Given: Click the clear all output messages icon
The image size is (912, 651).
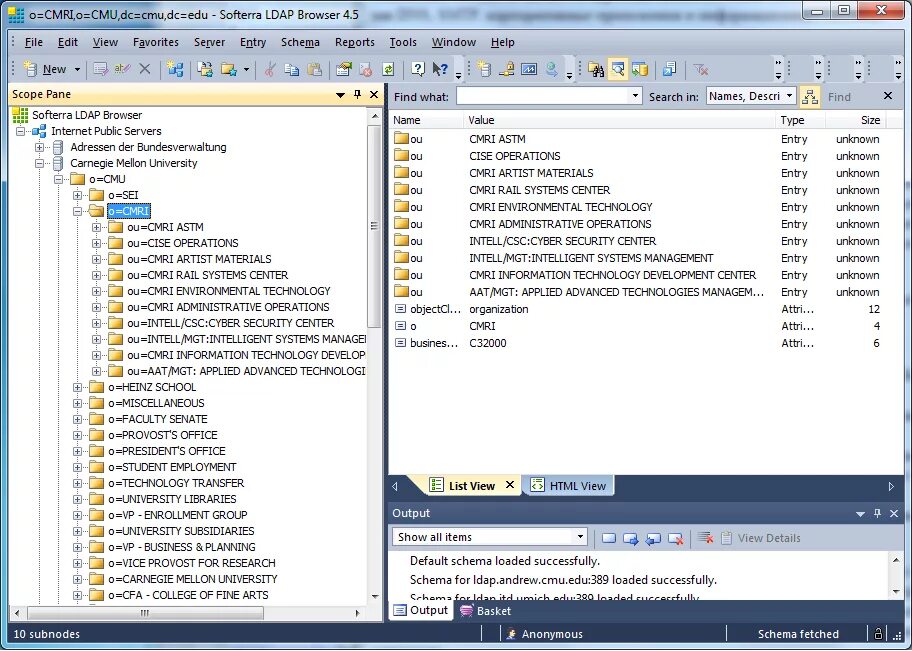Looking at the screenshot, I should click(x=706, y=538).
